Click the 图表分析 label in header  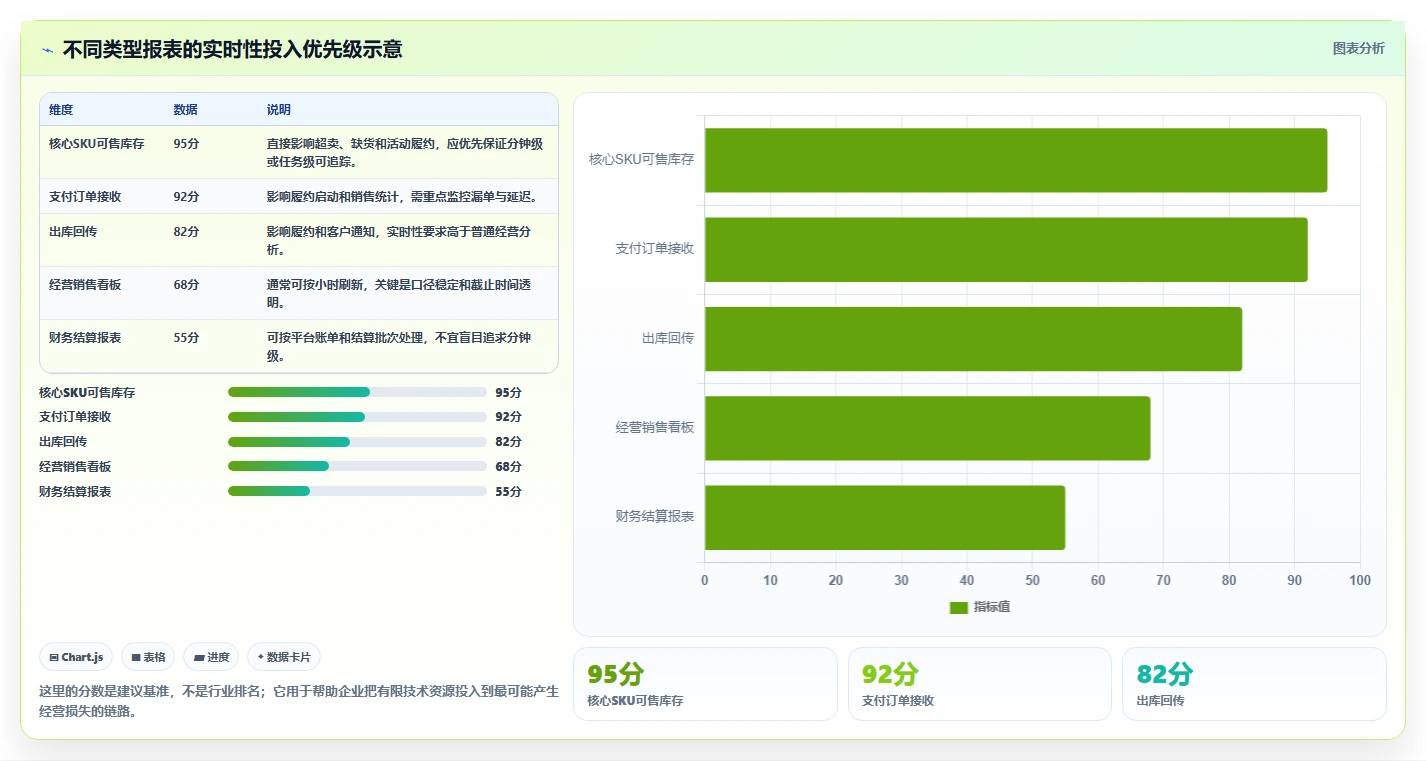pos(1359,48)
